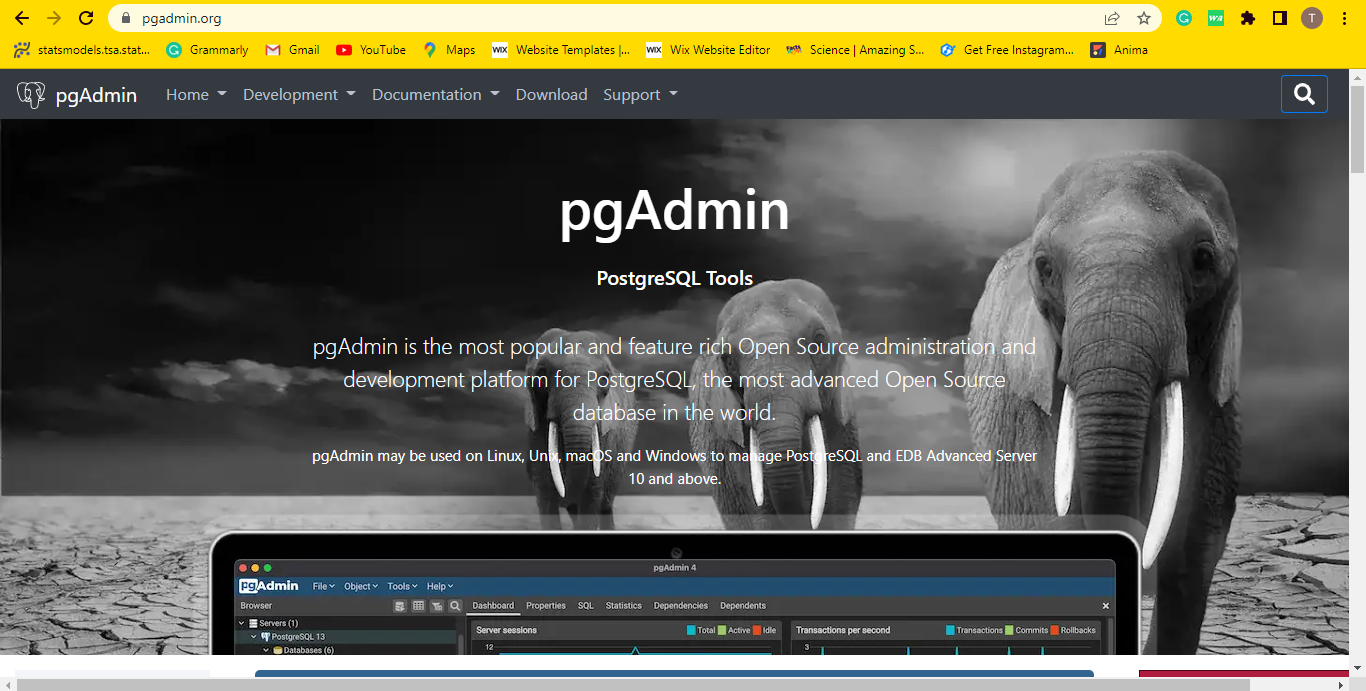Open the Maps bookmark
This screenshot has height=691, width=1366.
click(449, 50)
